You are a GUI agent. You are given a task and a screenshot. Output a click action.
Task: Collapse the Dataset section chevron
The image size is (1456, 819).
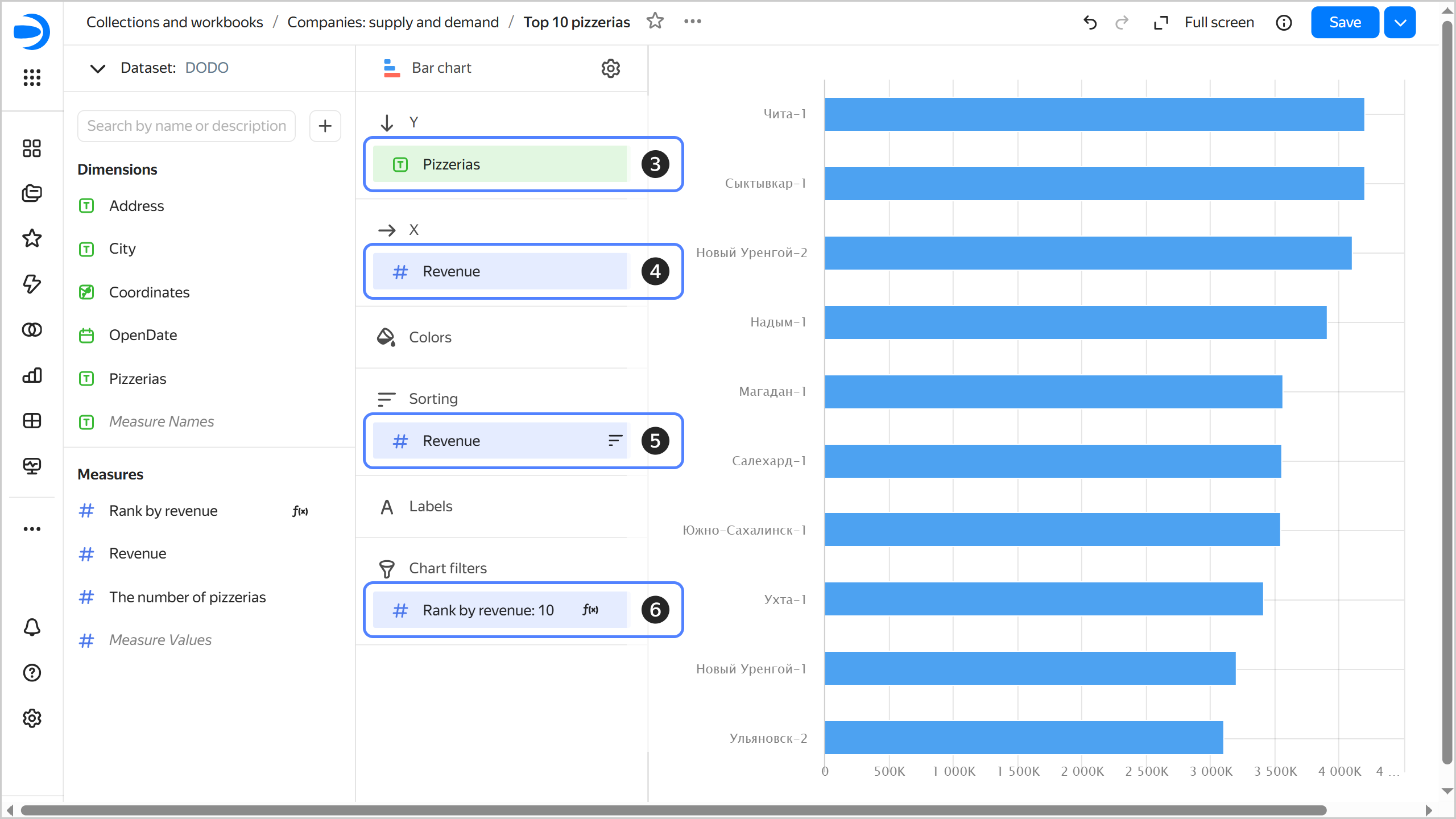pos(98,68)
